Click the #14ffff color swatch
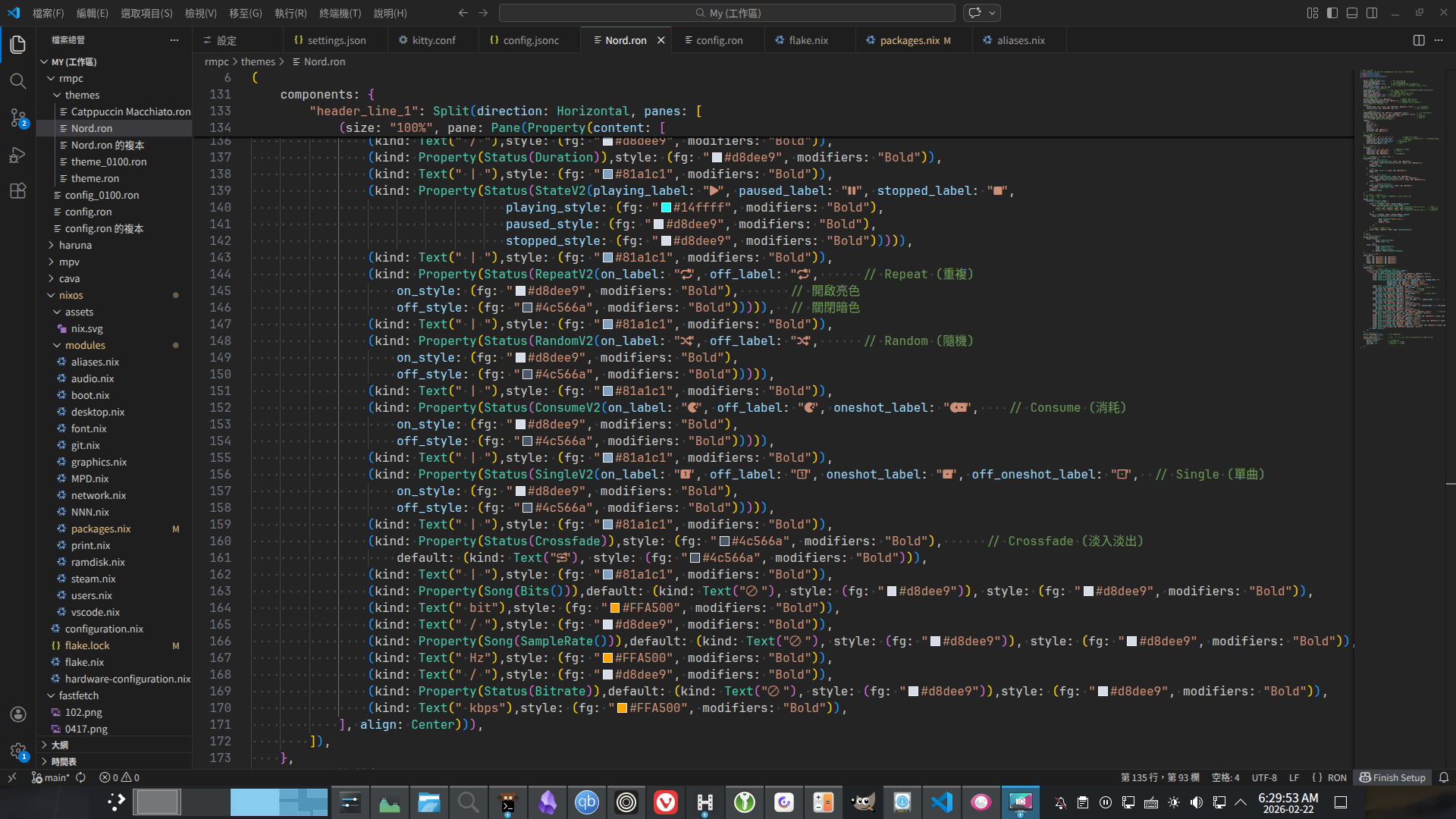Image resolution: width=1456 pixels, height=819 pixels. coord(666,208)
